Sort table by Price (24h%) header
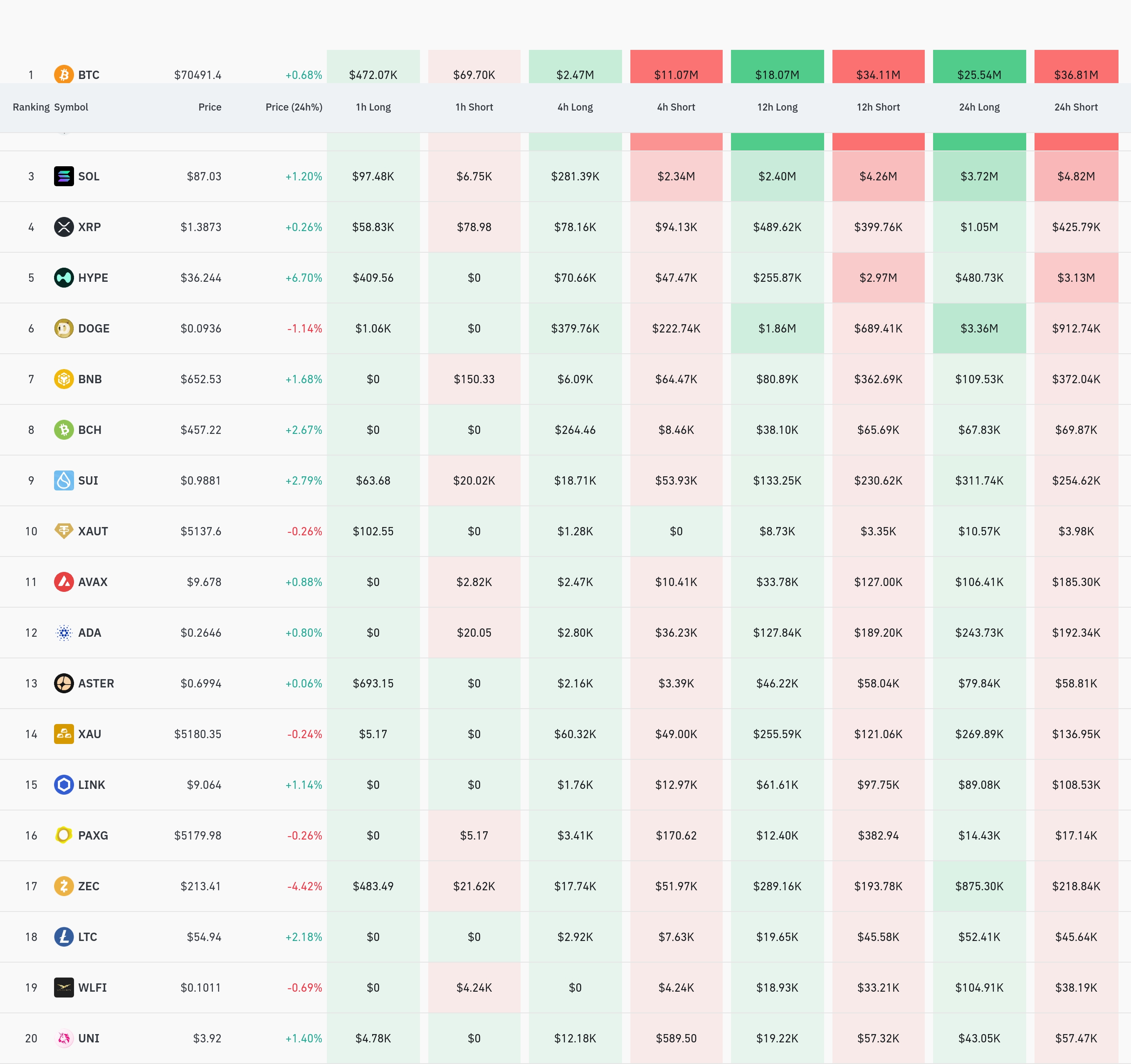The image size is (1131, 1064). [294, 107]
